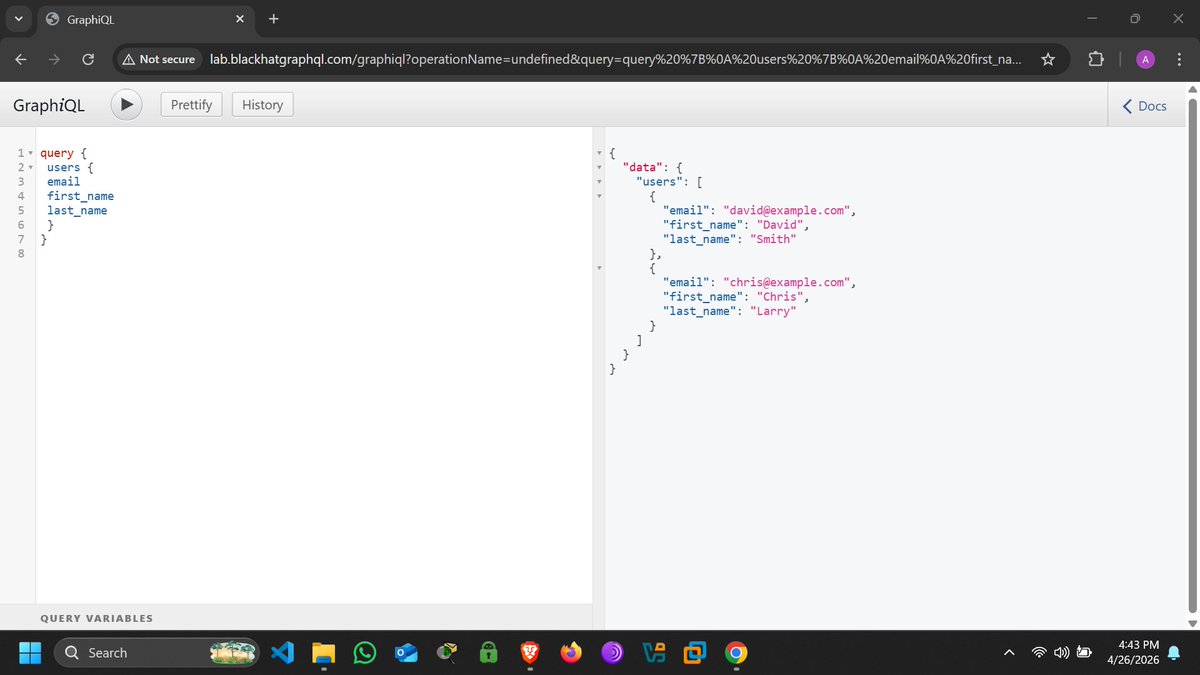Fold the "users" array in the result

click(599, 182)
